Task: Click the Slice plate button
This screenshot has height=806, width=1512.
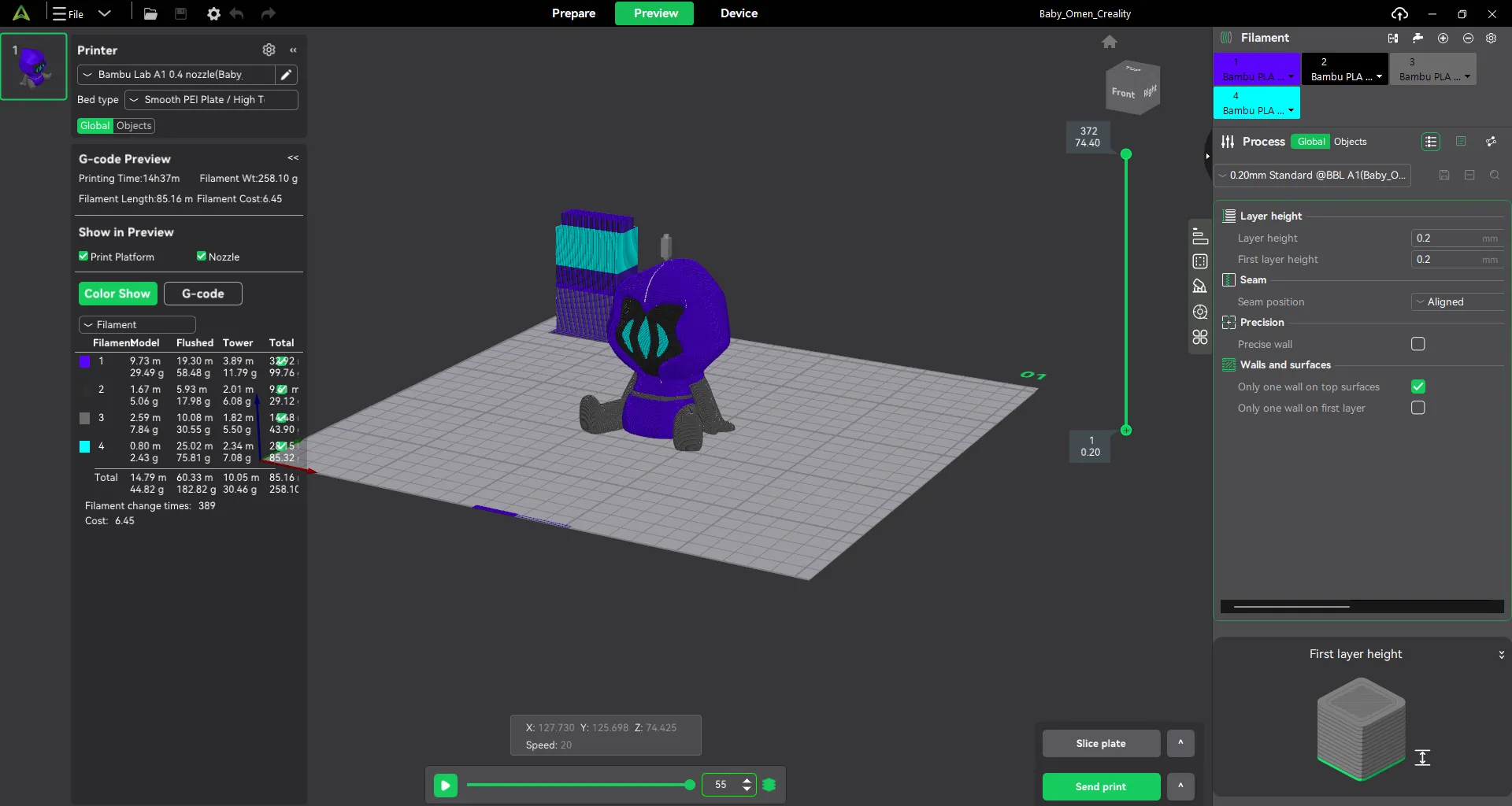Action: [1101, 743]
